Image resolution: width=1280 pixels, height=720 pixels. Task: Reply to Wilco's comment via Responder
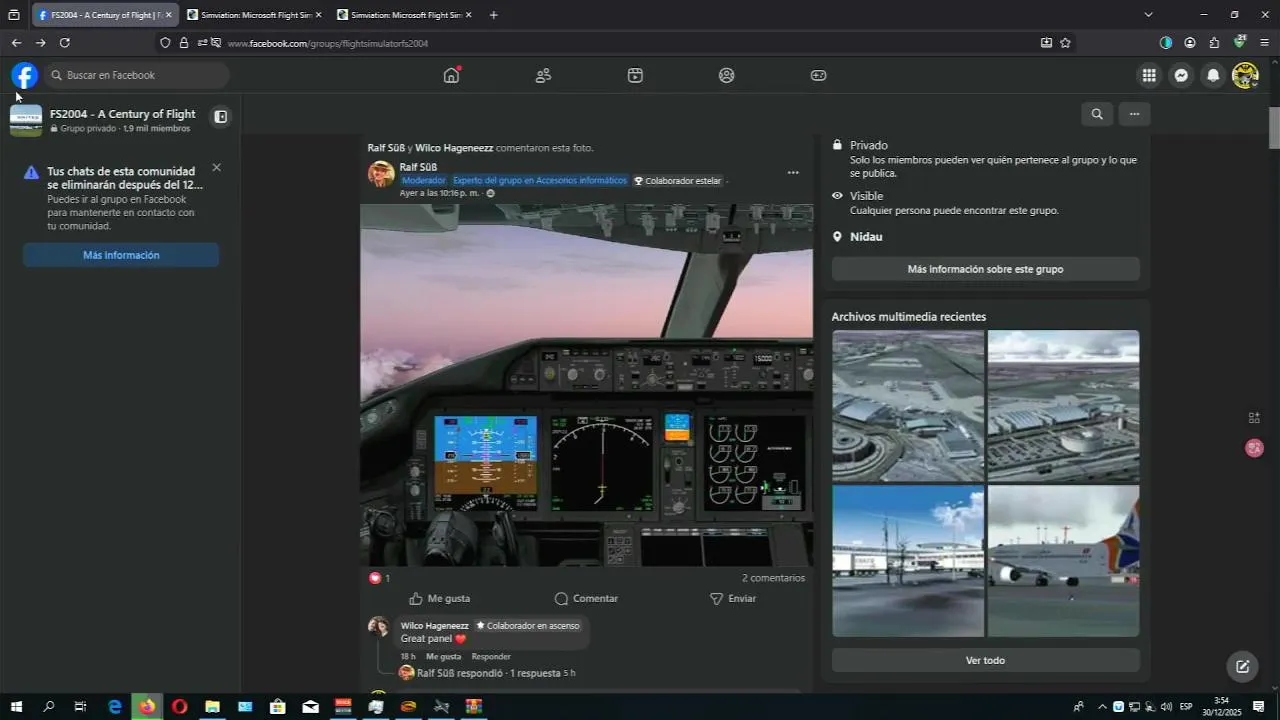click(491, 656)
